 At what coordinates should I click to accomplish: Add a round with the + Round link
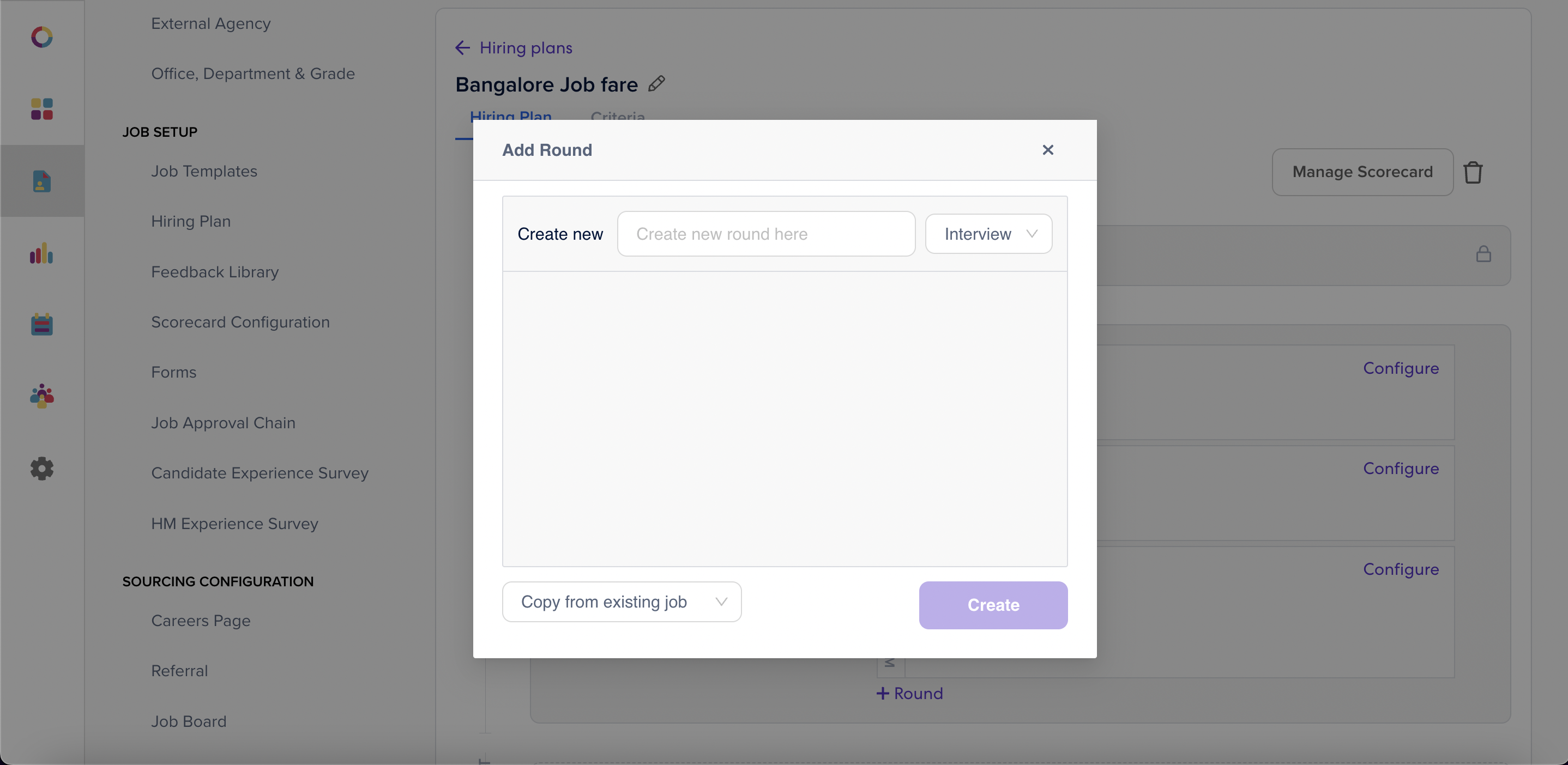[909, 693]
